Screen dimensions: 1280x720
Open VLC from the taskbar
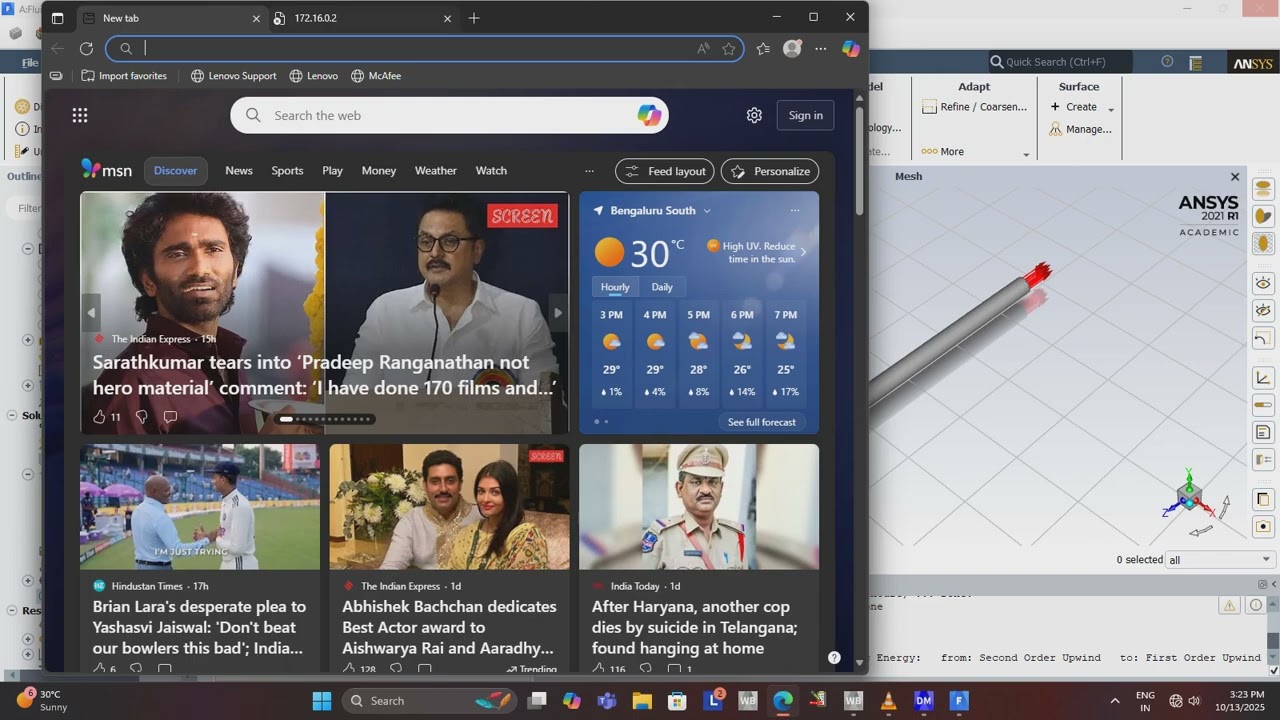(888, 701)
